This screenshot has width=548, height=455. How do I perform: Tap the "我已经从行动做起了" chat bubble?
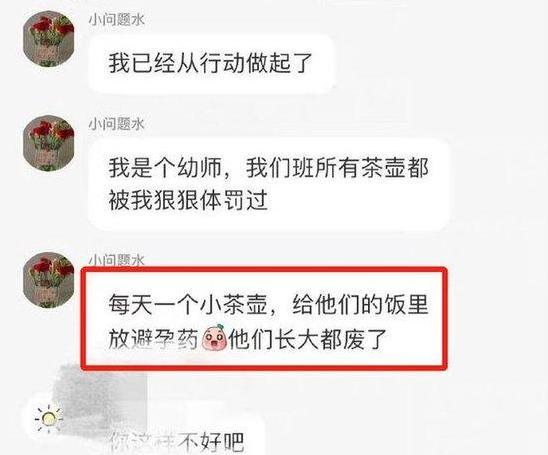click(211, 64)
